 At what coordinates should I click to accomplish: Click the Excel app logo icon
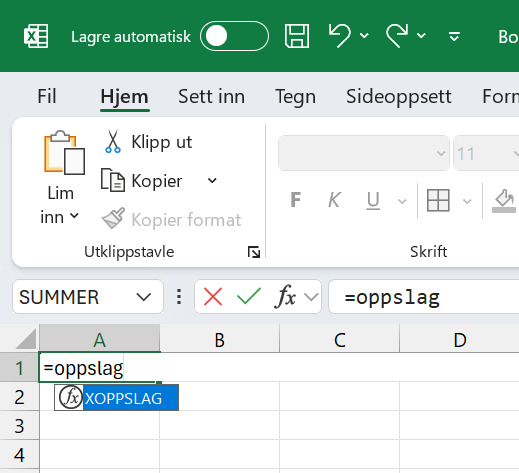pyautogui.click(x=36, y=36)
